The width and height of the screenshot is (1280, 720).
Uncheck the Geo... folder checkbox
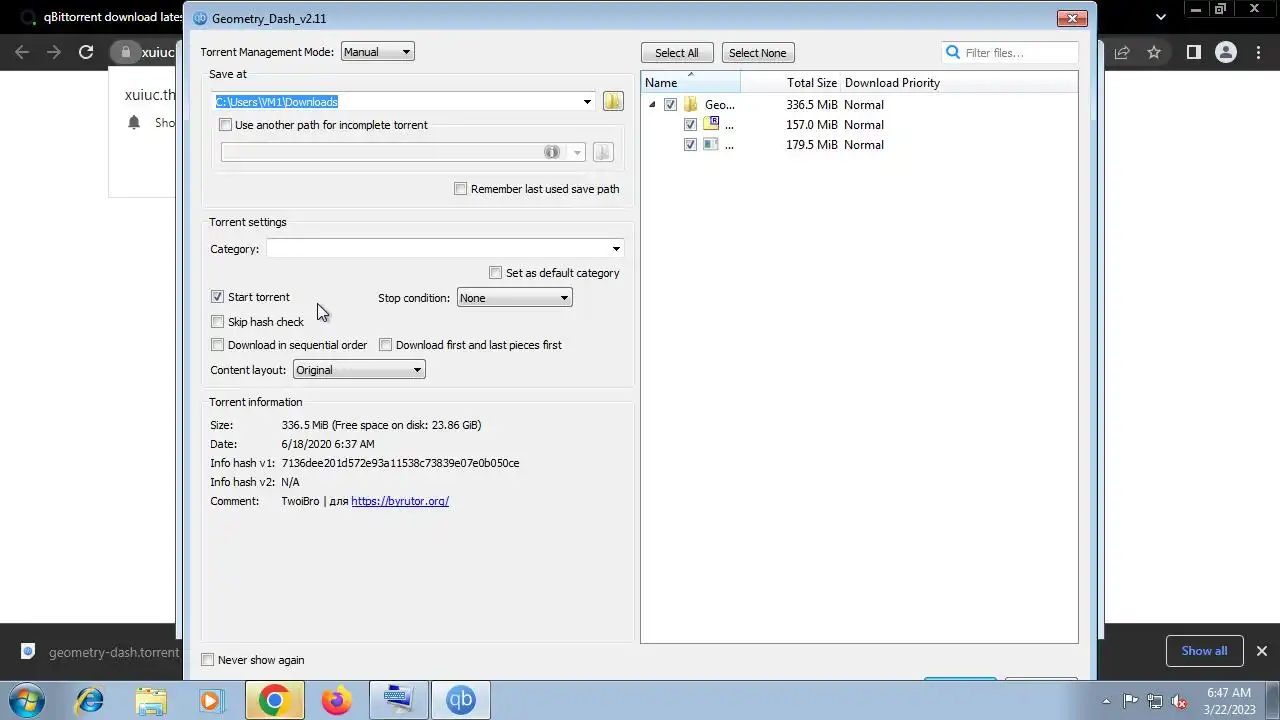670,105
